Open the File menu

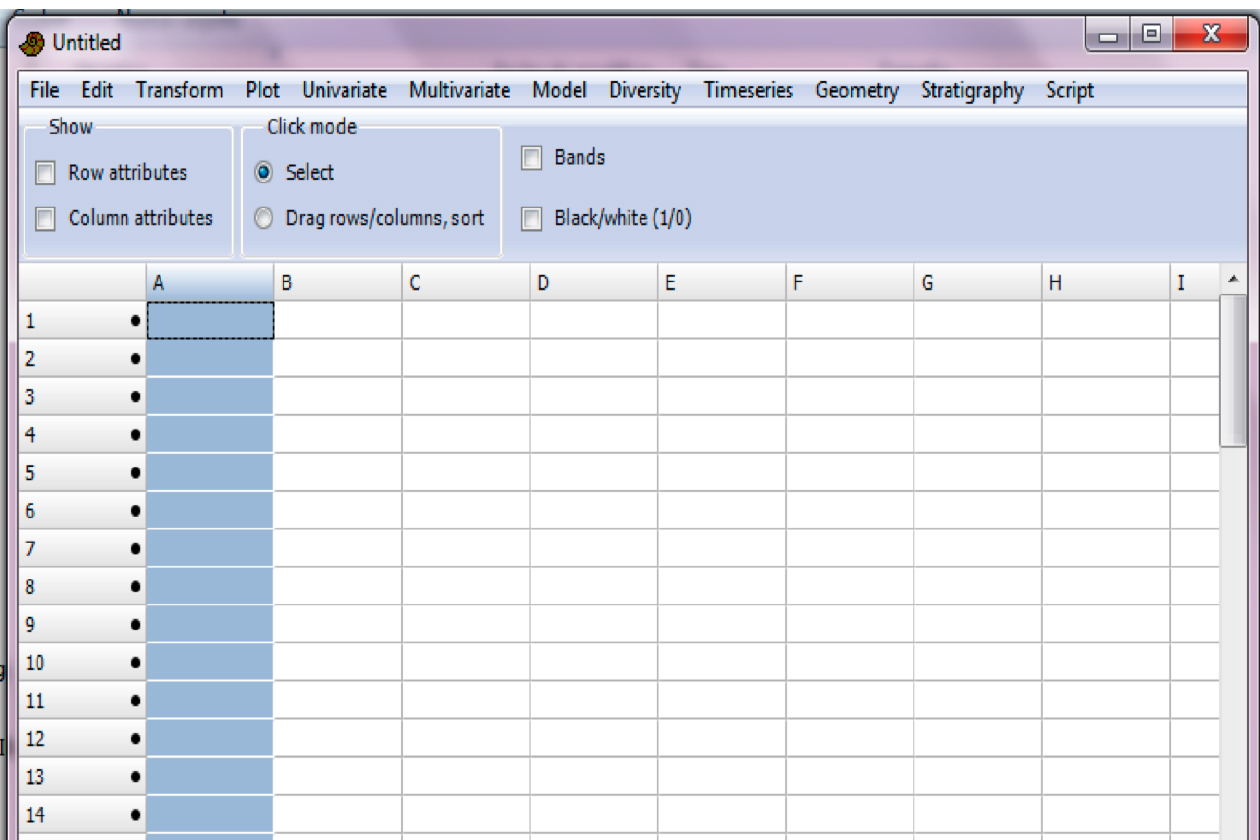pyautogui.click(x=44, y=91)
